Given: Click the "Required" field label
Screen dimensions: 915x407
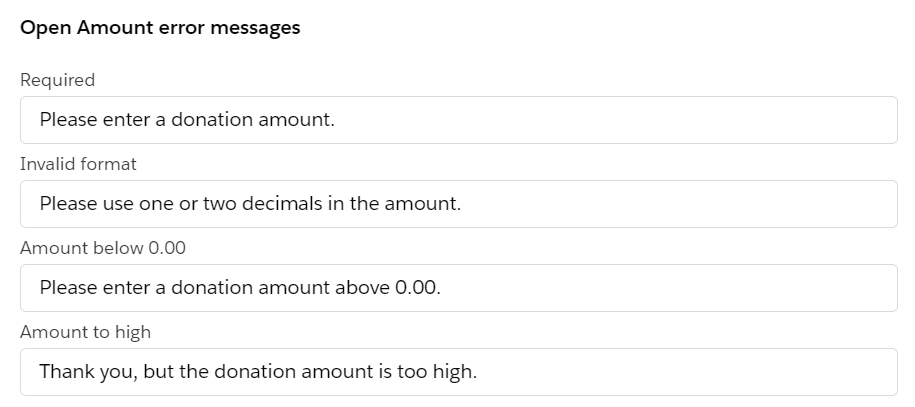Looking at the screenshot, I should click(57, 80).
